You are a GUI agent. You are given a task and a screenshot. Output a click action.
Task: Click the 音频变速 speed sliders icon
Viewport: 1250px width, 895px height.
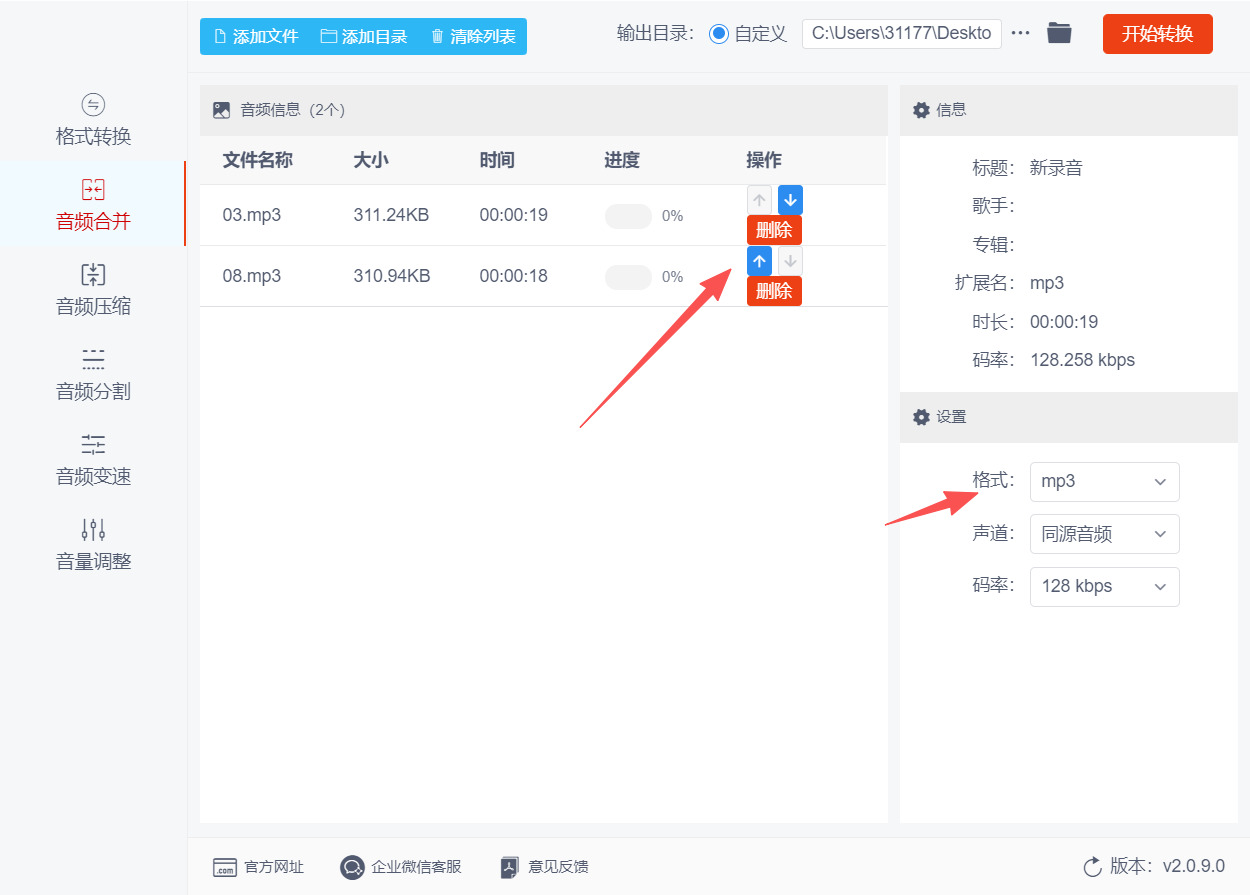tap(93, 445)
